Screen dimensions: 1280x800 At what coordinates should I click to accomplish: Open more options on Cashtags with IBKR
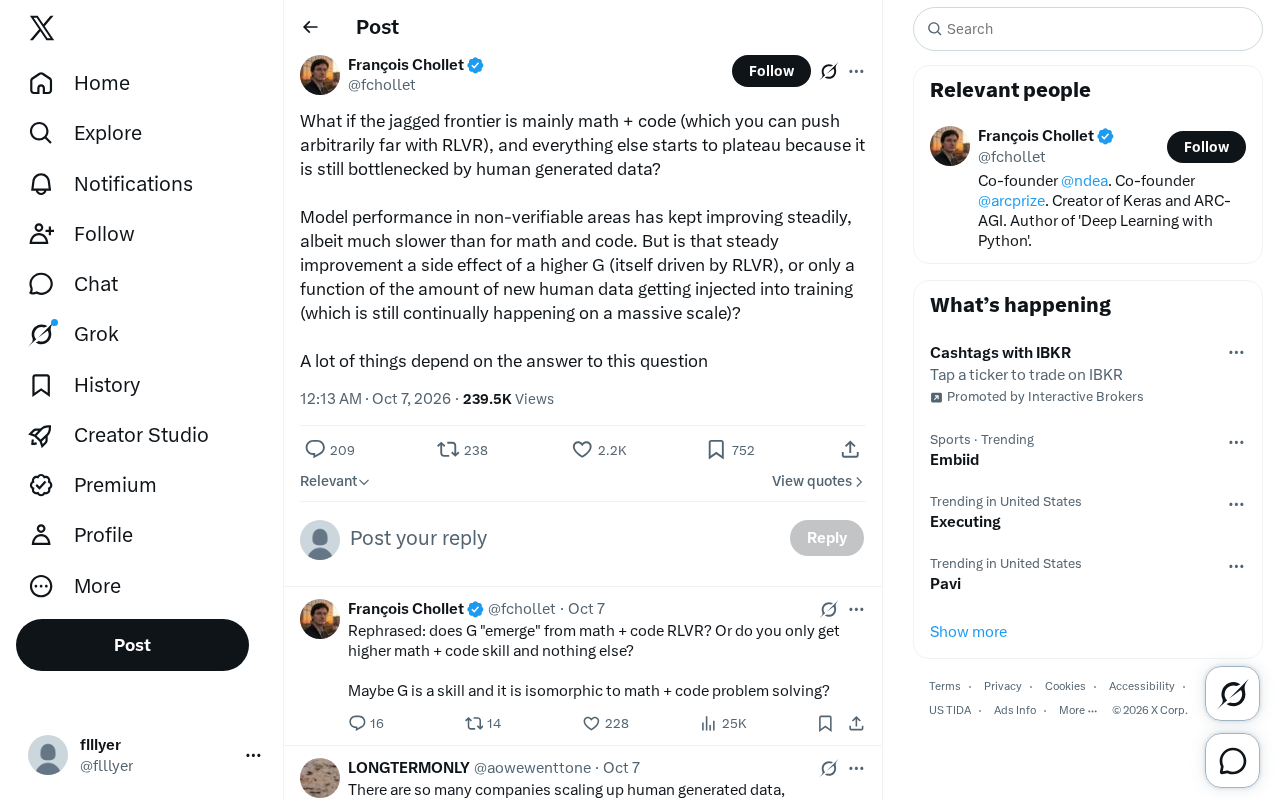coord(1236,352)
